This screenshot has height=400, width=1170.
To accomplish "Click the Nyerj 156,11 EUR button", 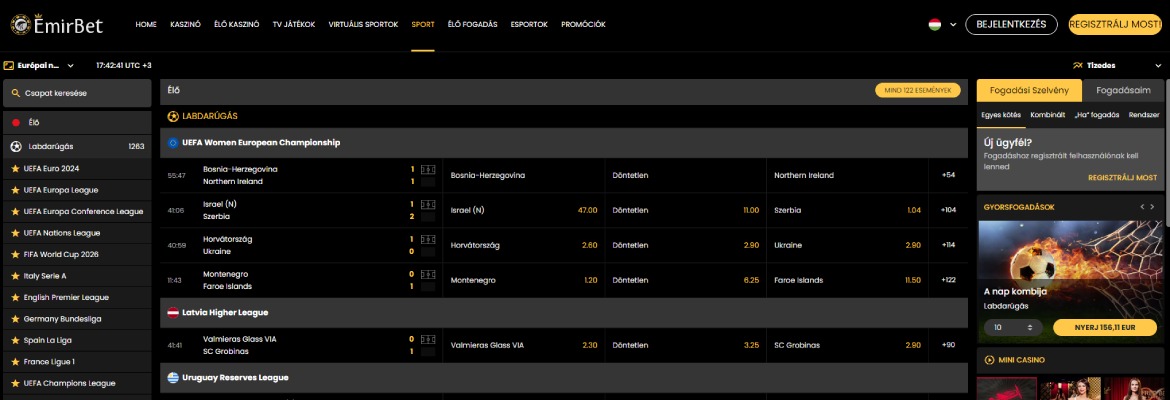I will tap(1105, 328).
